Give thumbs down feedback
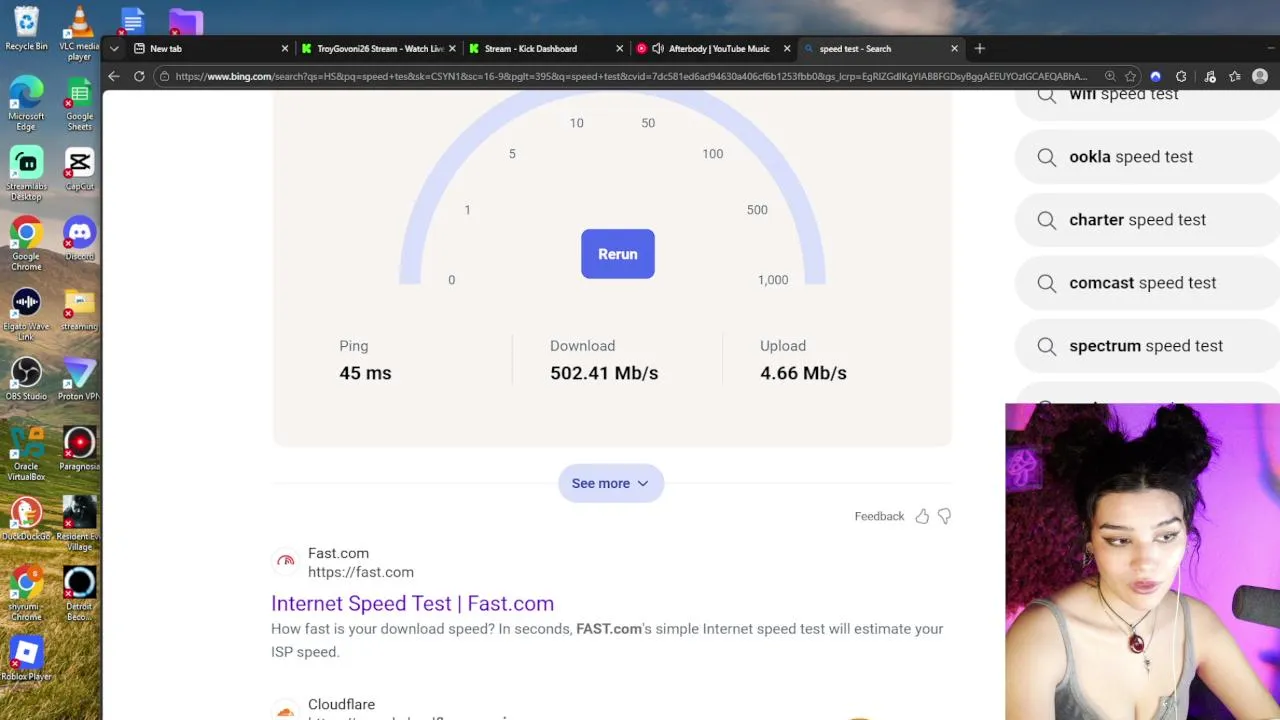Screen dimensions: 1280x720 (x=944, y=516)
